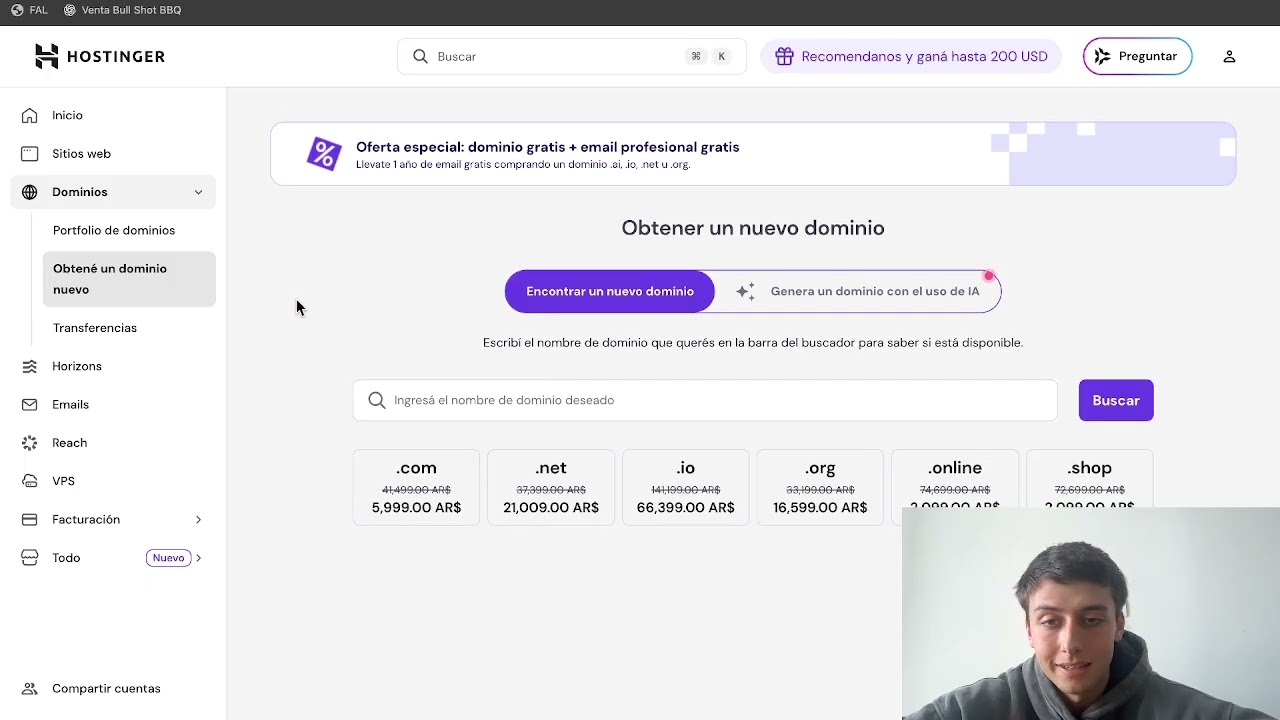
Task: Click the Preguntar button
Action: 1137,57
